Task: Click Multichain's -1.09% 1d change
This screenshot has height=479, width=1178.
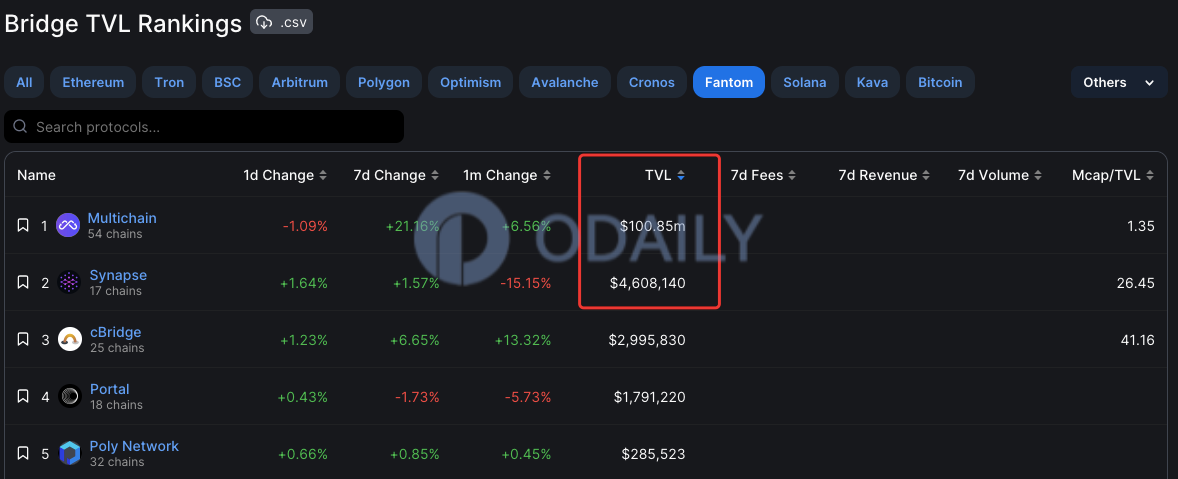Action: [x=305, y=226]
